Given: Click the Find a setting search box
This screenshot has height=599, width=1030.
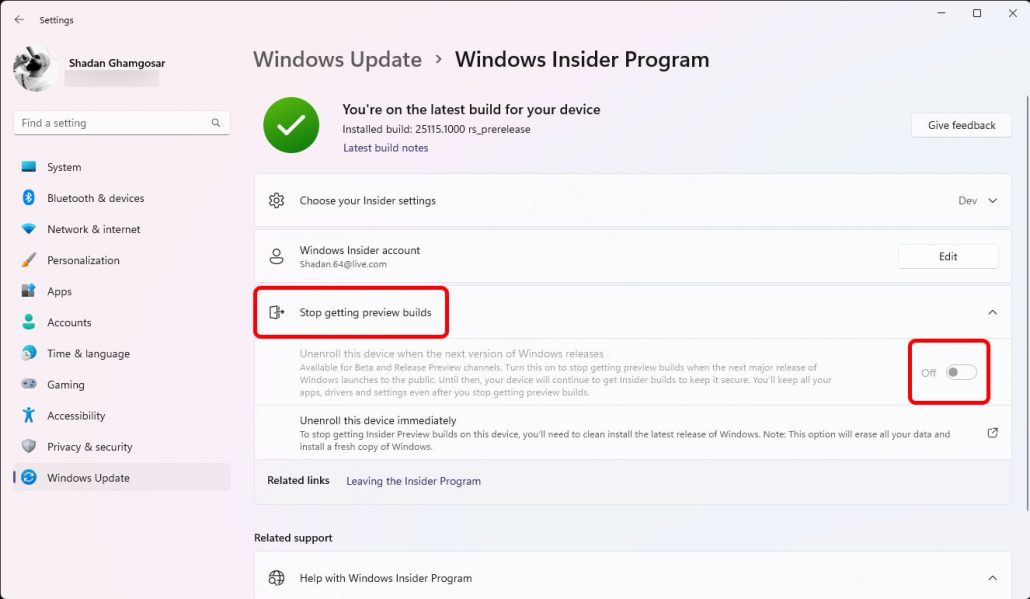Looking at the screenshot, I should point(122,123).
